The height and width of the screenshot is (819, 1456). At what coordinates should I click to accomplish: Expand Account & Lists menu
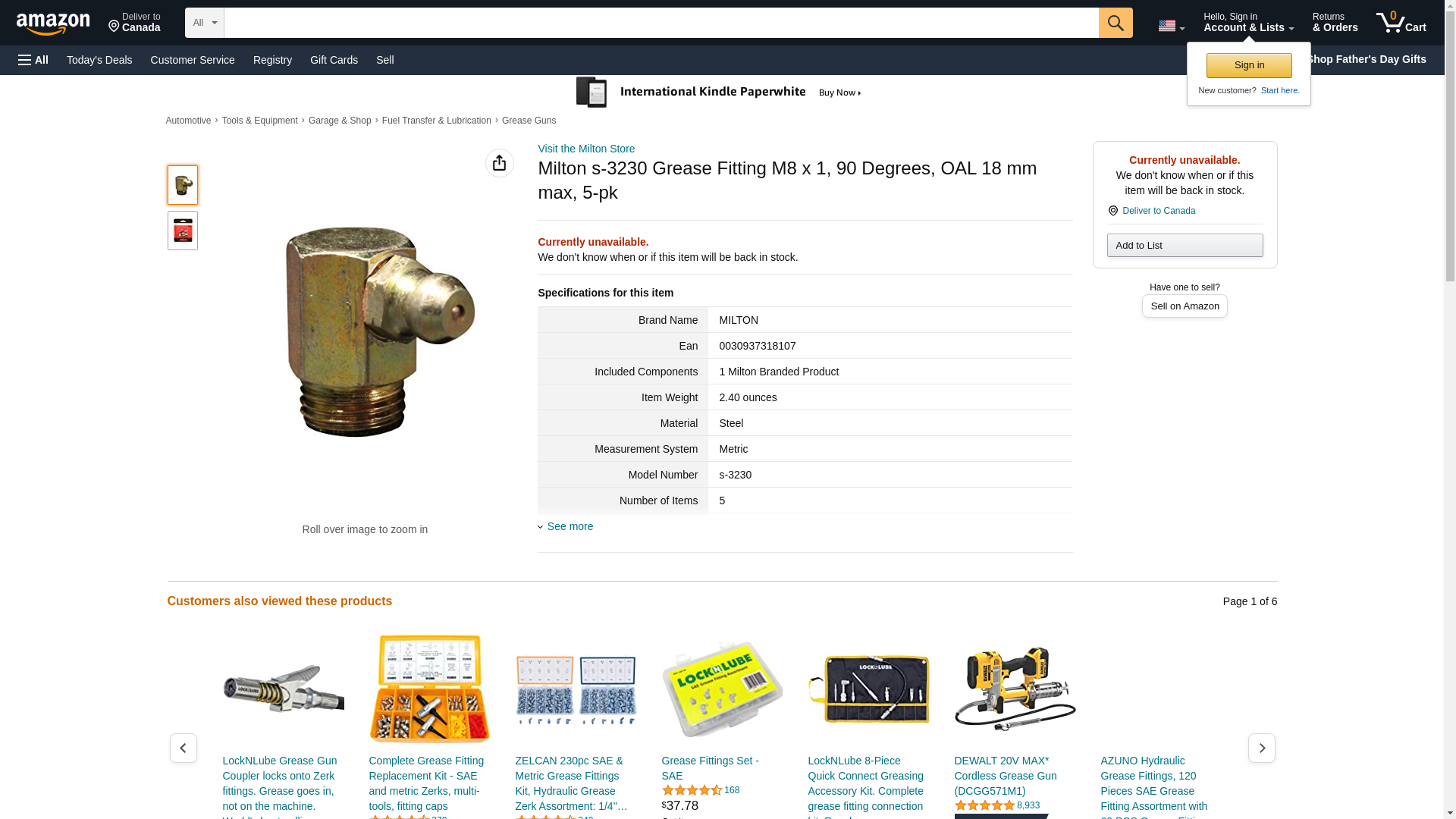(x=1248, y=23)
